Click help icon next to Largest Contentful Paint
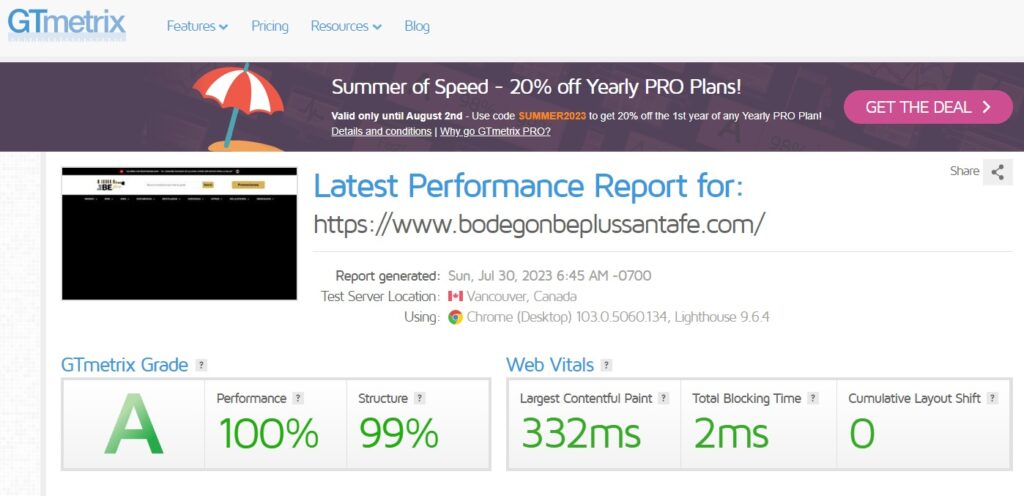Viewport: 1024px width, 496px height. pyautogui.click(x=664, y=398)
